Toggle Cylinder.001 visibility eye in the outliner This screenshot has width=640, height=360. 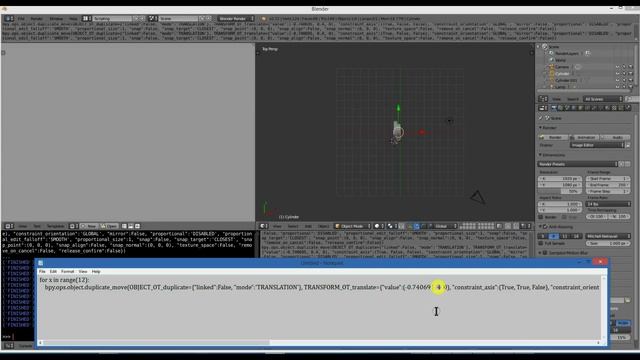point(618,80)
